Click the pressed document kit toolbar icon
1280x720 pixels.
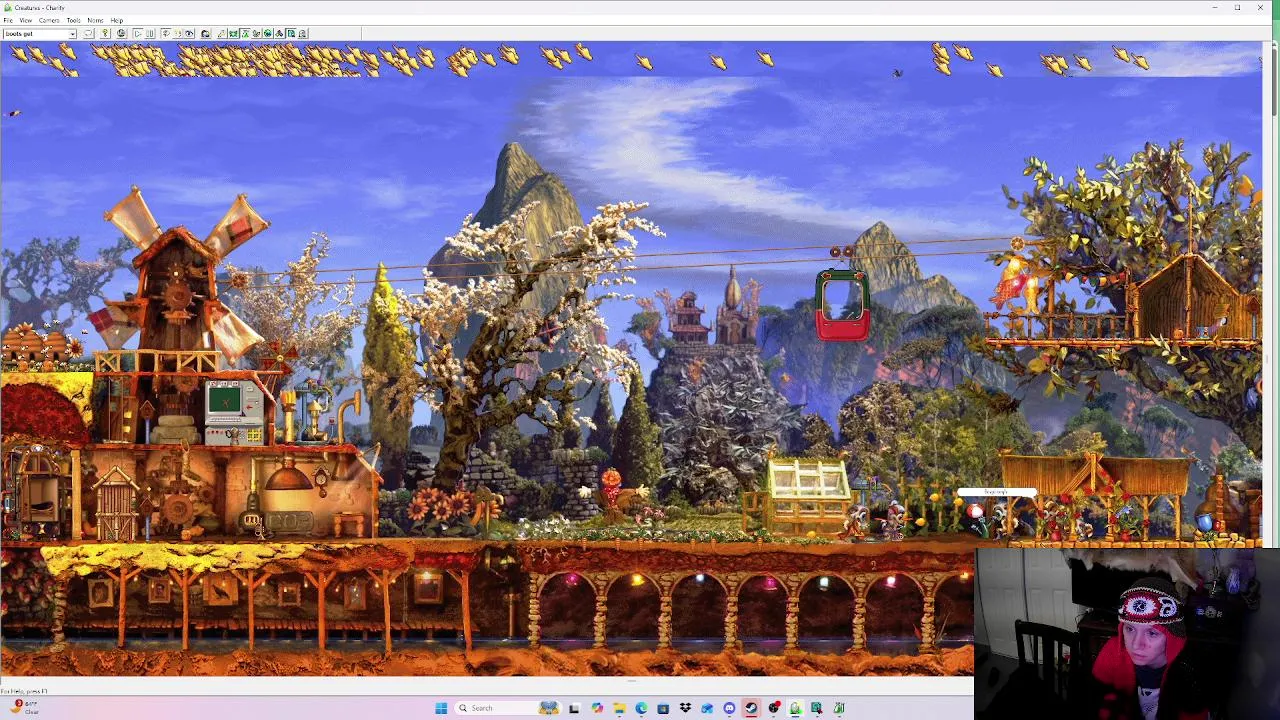point(291,34)
